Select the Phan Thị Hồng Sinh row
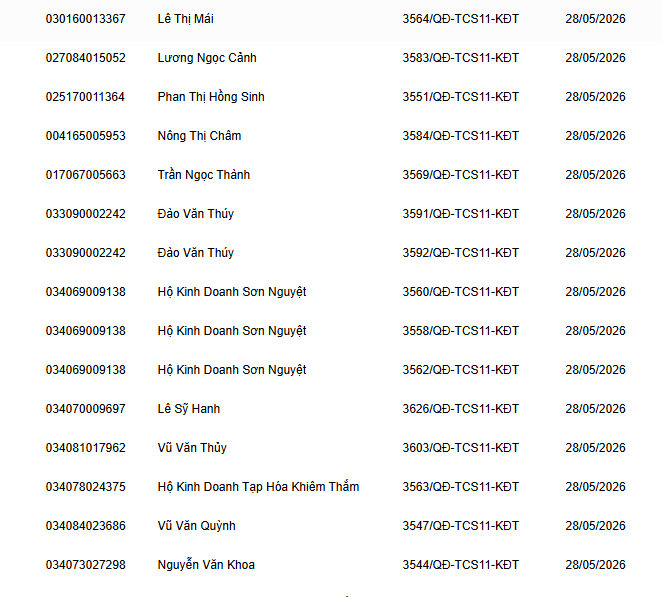 coord(332,97)
